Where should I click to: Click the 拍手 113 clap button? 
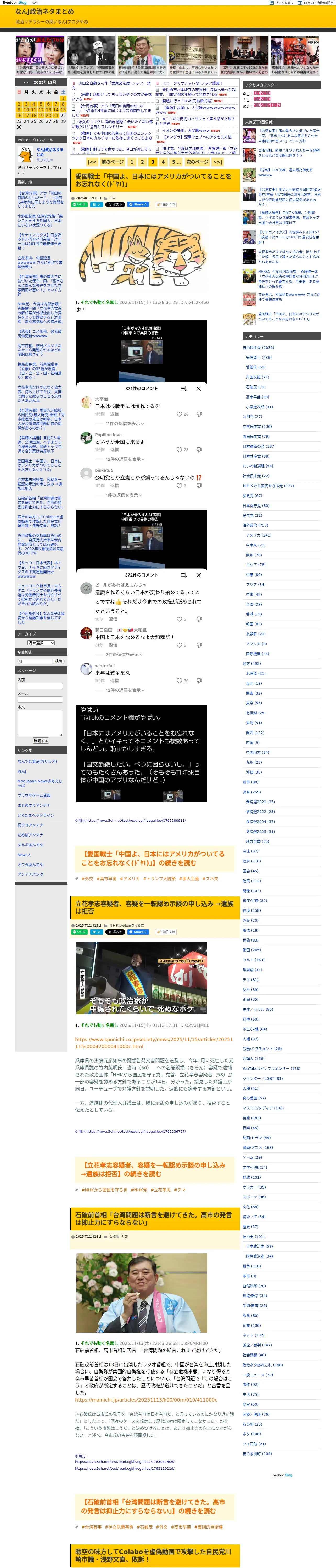click(x=165, y=205)
